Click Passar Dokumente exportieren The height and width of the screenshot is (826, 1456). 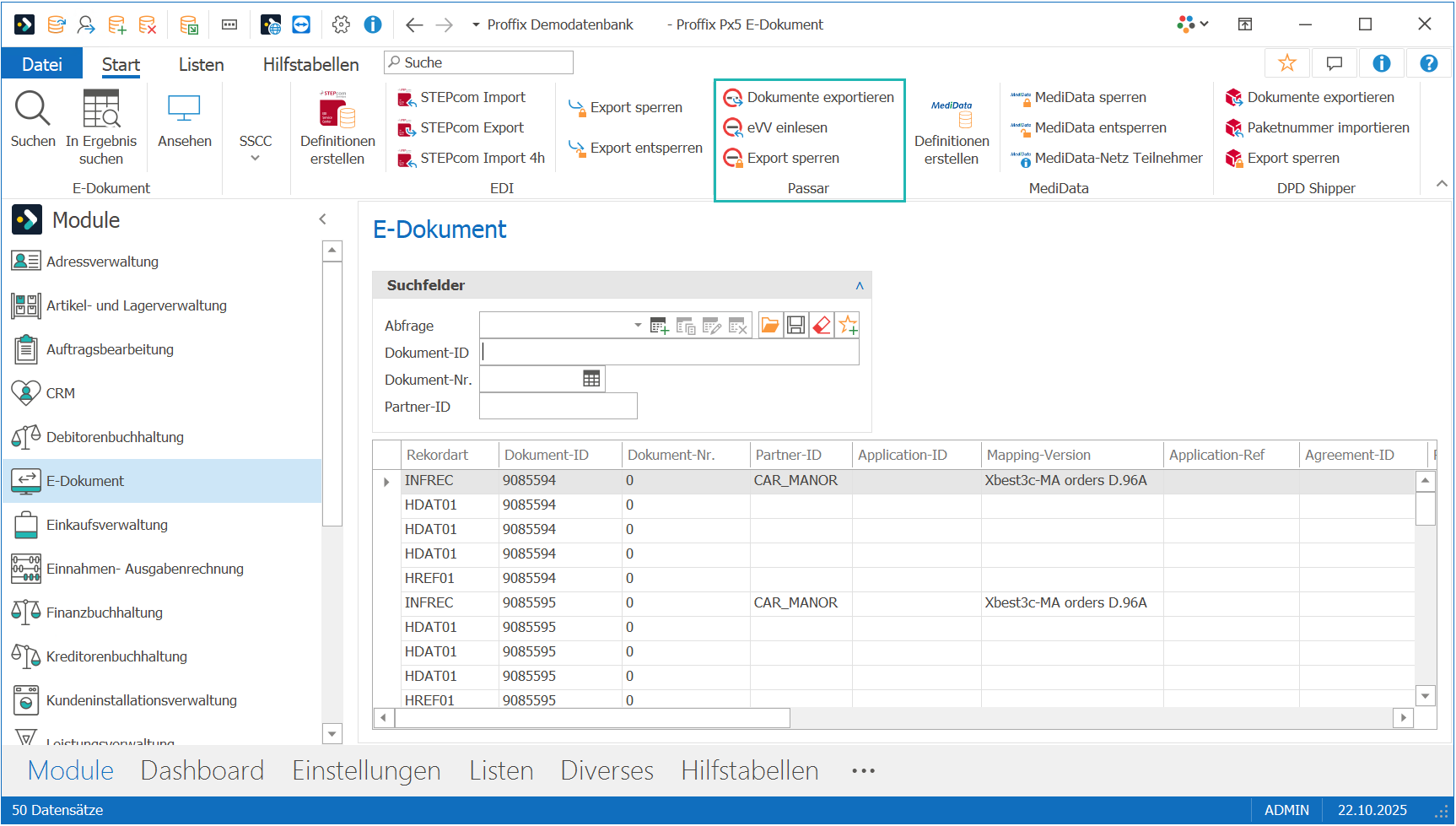pos(809,98)
